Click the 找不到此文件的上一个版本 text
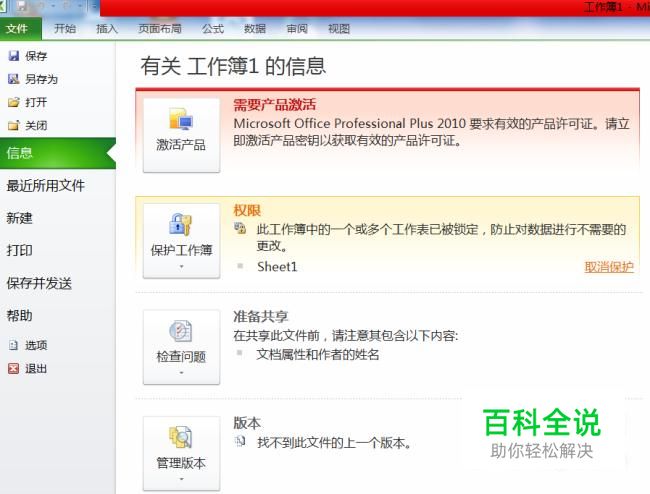This screenshot has height=494, width=650. coord(334,443)
